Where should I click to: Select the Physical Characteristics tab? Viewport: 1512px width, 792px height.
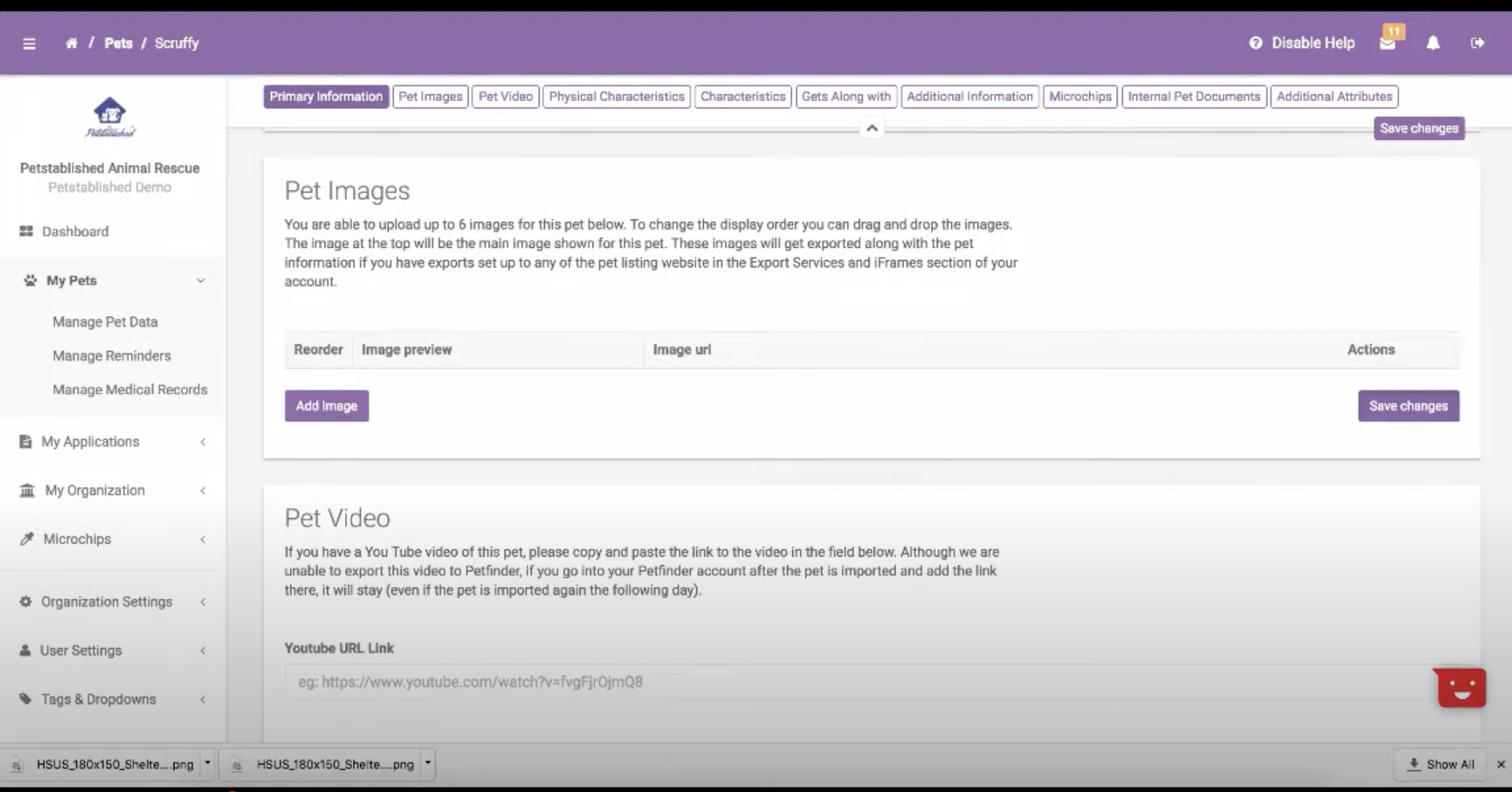617,97
